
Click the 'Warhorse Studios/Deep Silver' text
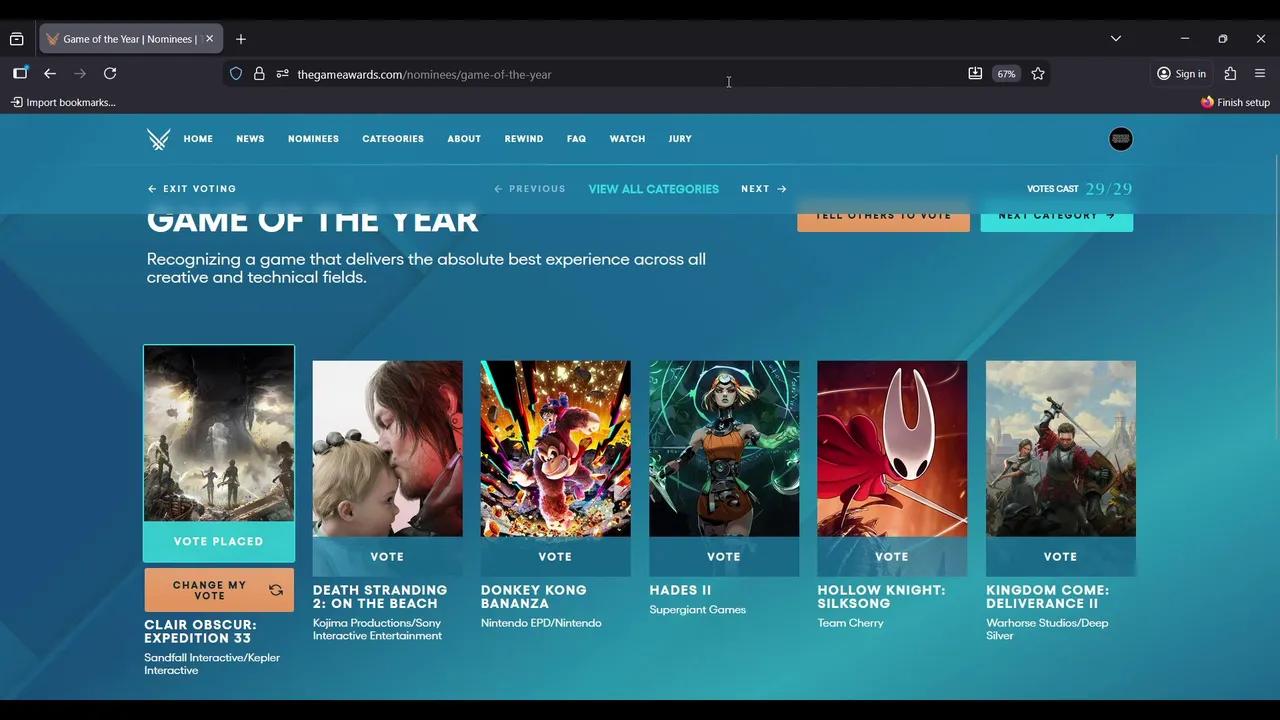pyautogui.click(x=1047, y=629)
